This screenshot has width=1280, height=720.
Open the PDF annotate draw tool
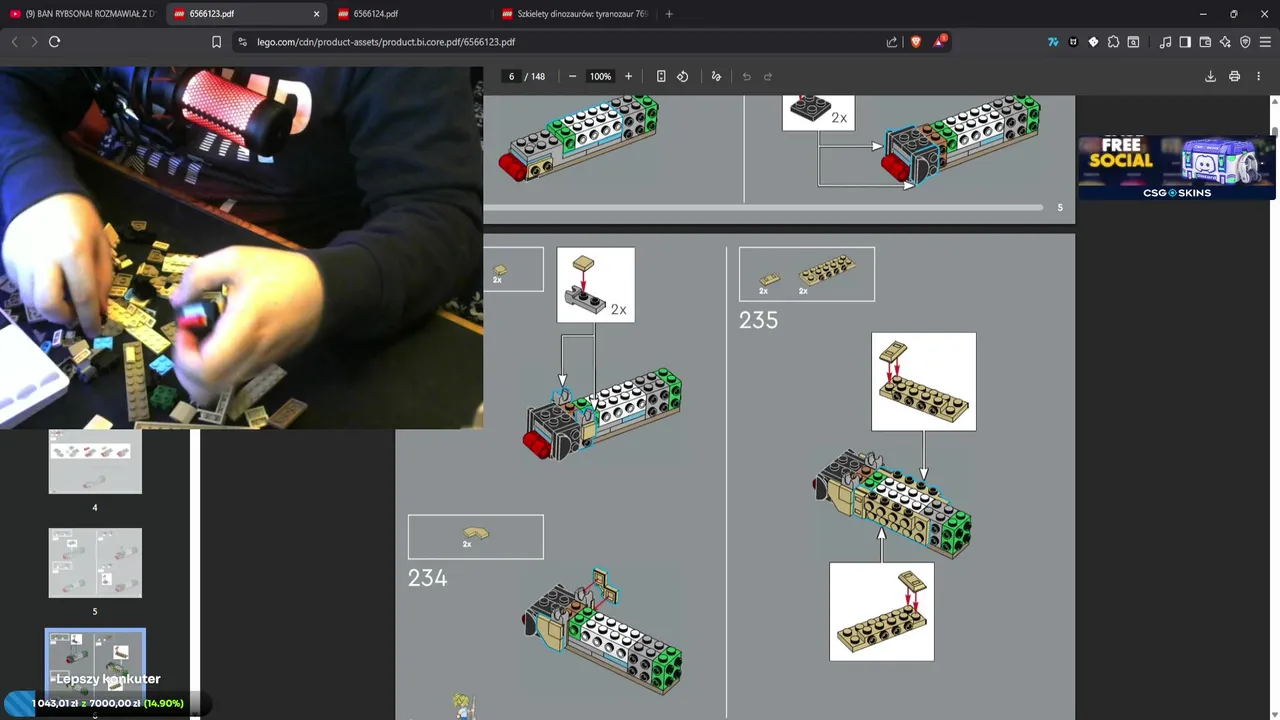pyautogui.click(x=716, y=76)
